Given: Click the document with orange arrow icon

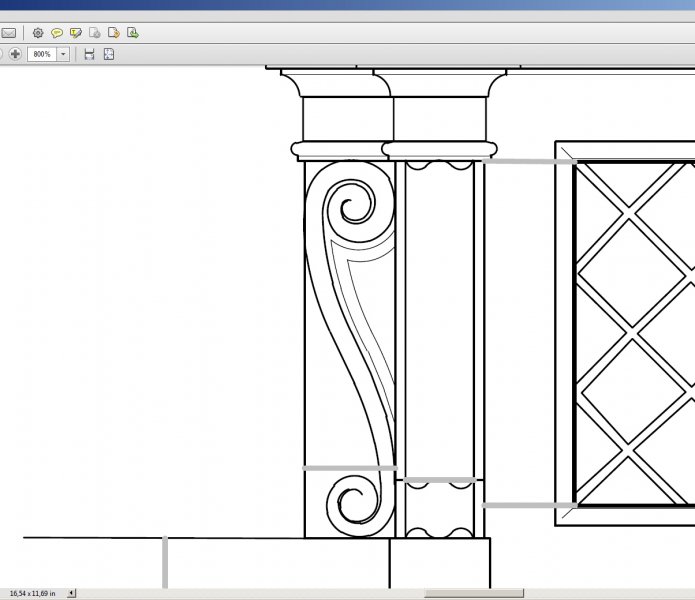Looking at the screenshot, I should 114,33.
